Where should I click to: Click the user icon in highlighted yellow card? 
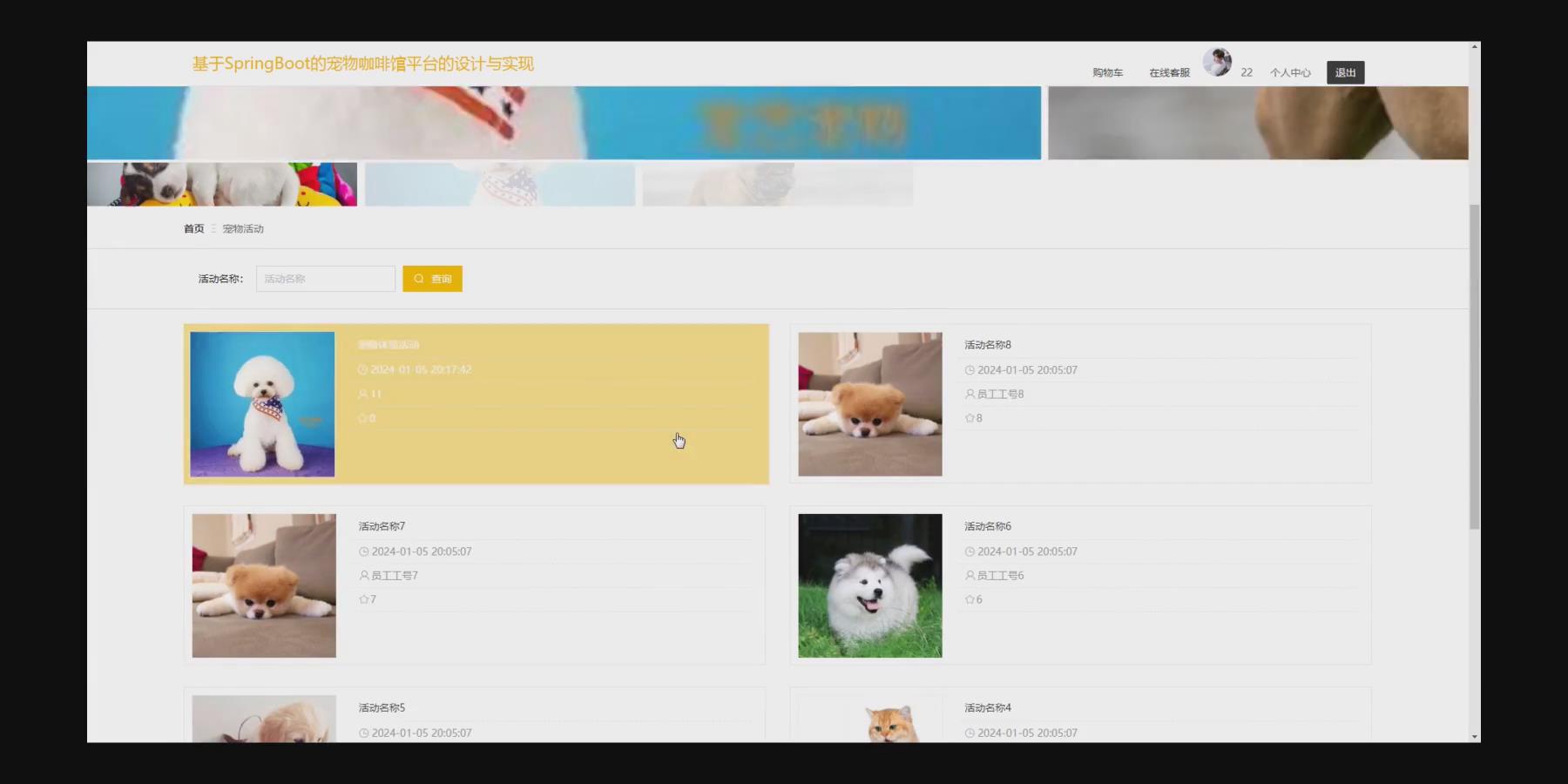click(362, 394)
